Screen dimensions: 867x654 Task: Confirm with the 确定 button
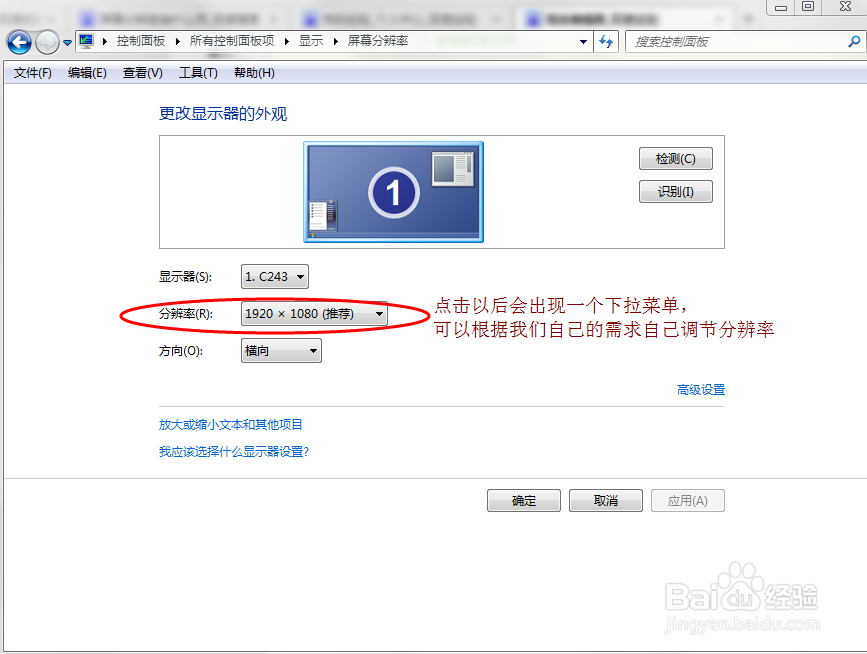click(x=524, y=500)
